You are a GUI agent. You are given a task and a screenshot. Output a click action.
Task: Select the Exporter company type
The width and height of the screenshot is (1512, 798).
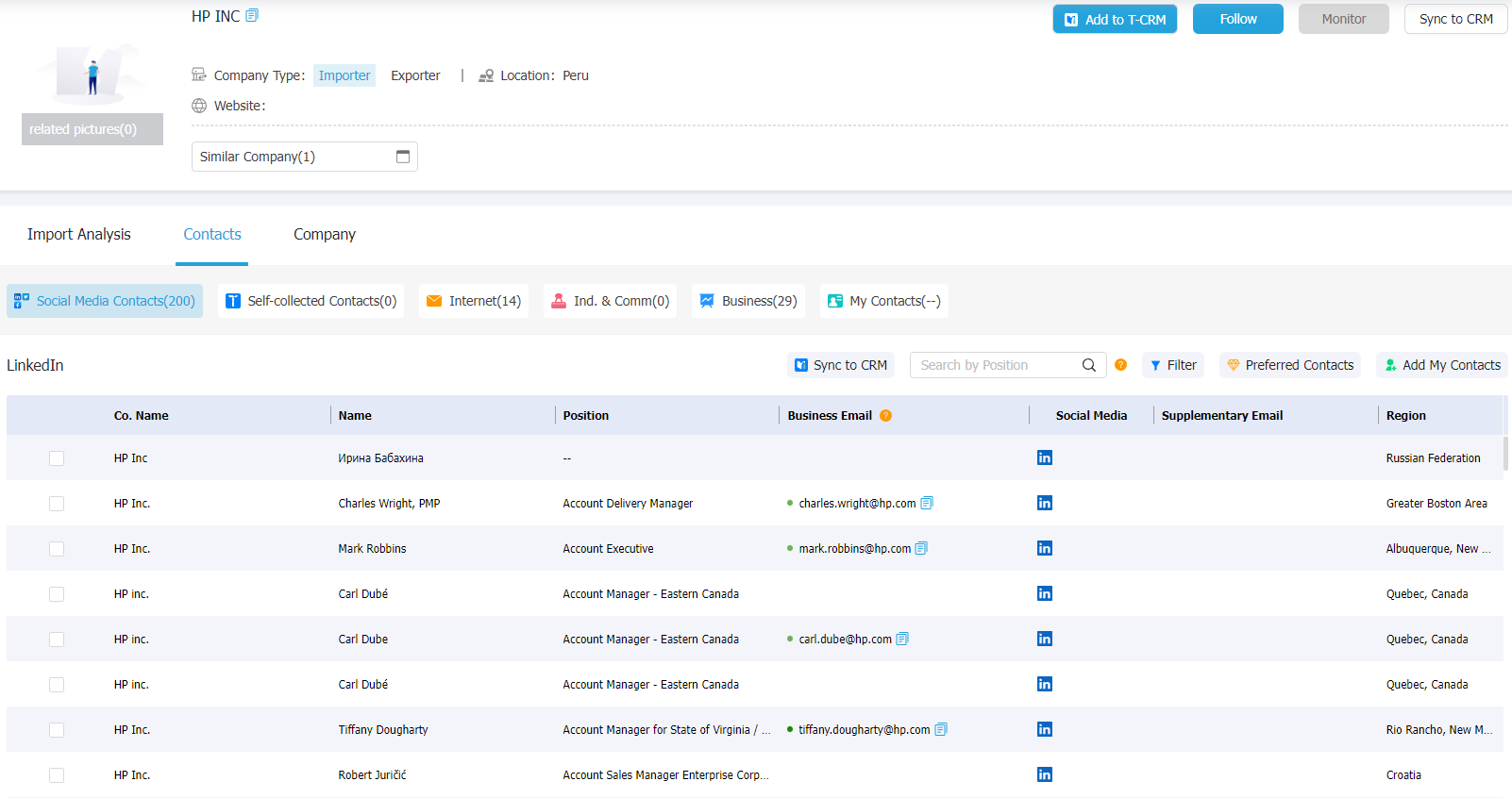coord(415,75)
